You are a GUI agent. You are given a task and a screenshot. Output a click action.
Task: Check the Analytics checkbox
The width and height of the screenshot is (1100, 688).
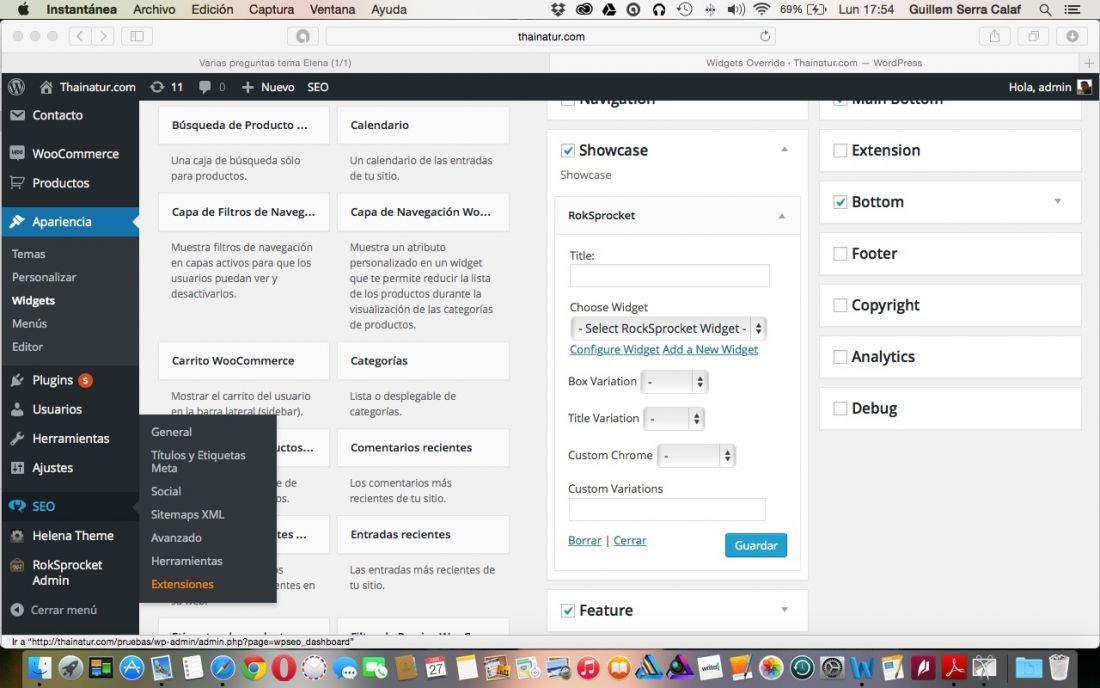840,357
